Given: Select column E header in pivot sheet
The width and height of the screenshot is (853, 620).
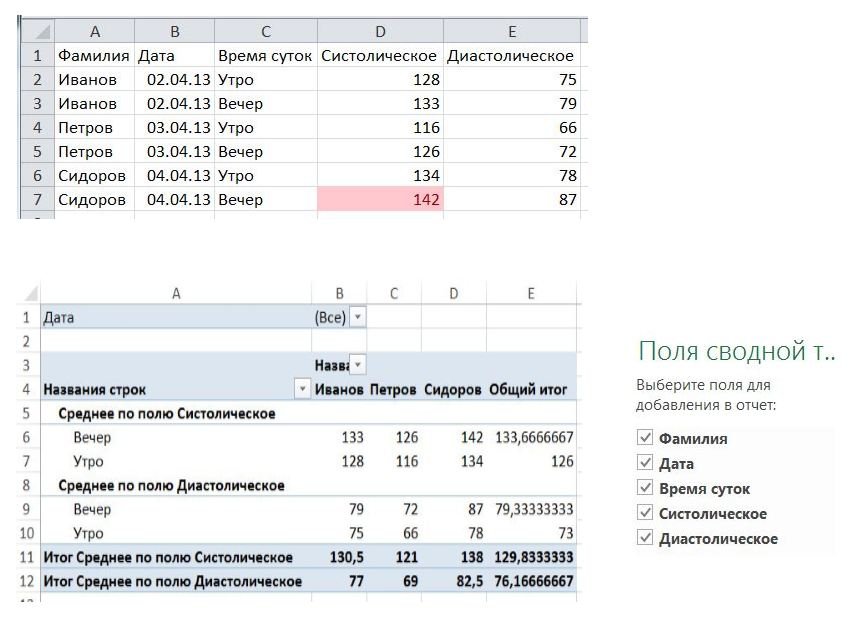Looking at the screenshot, I should [531, 293].
